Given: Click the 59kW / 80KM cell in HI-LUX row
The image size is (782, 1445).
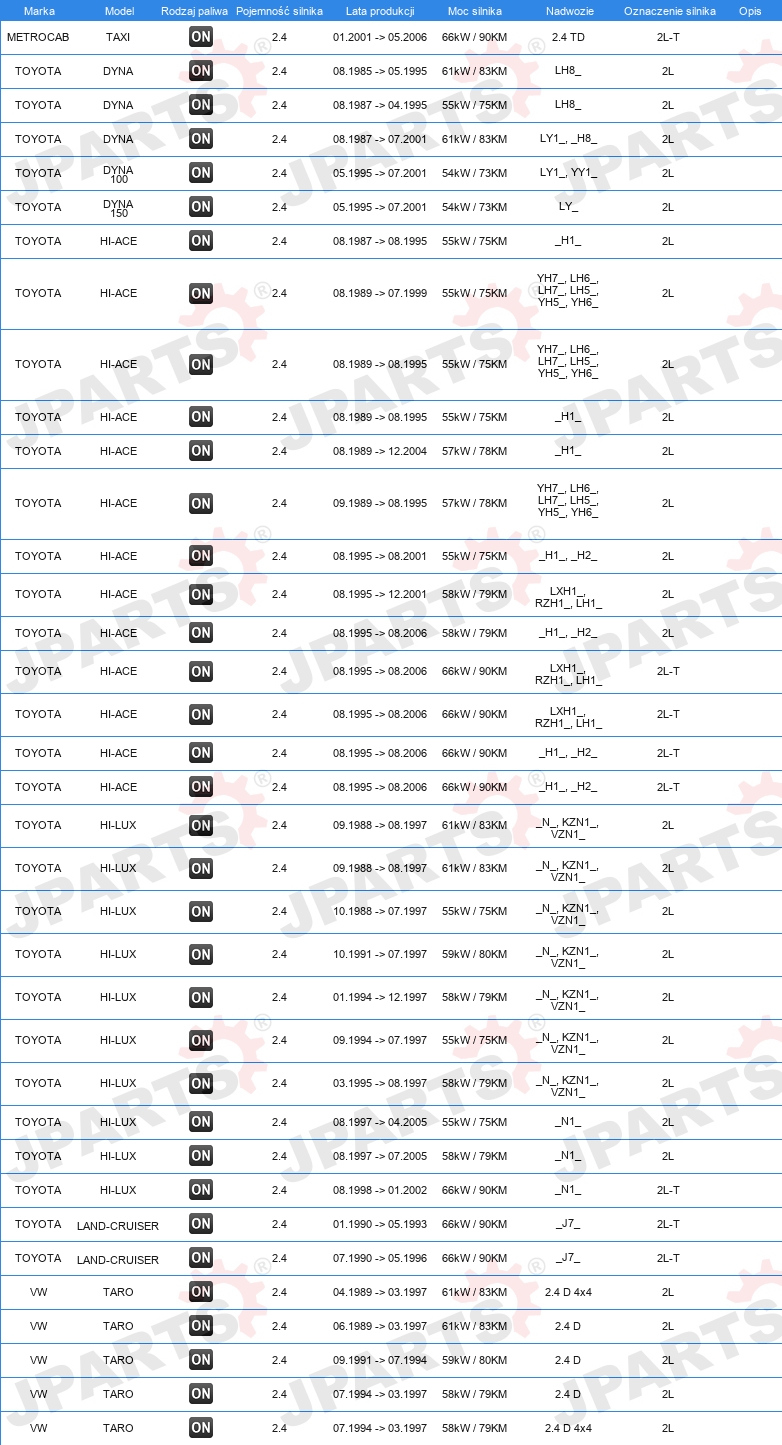Looking at the screenshot, I should [475, 954].
